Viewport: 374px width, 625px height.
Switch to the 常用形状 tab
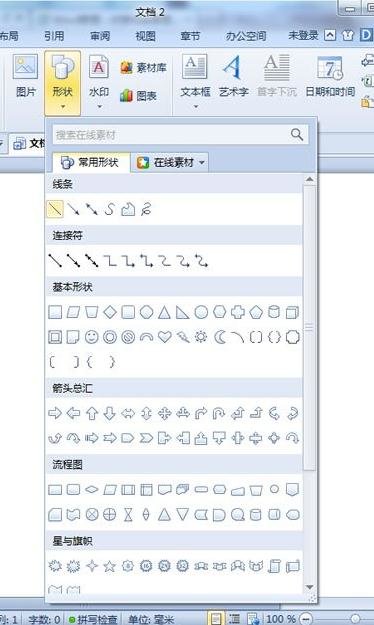[x=91, y=162]
